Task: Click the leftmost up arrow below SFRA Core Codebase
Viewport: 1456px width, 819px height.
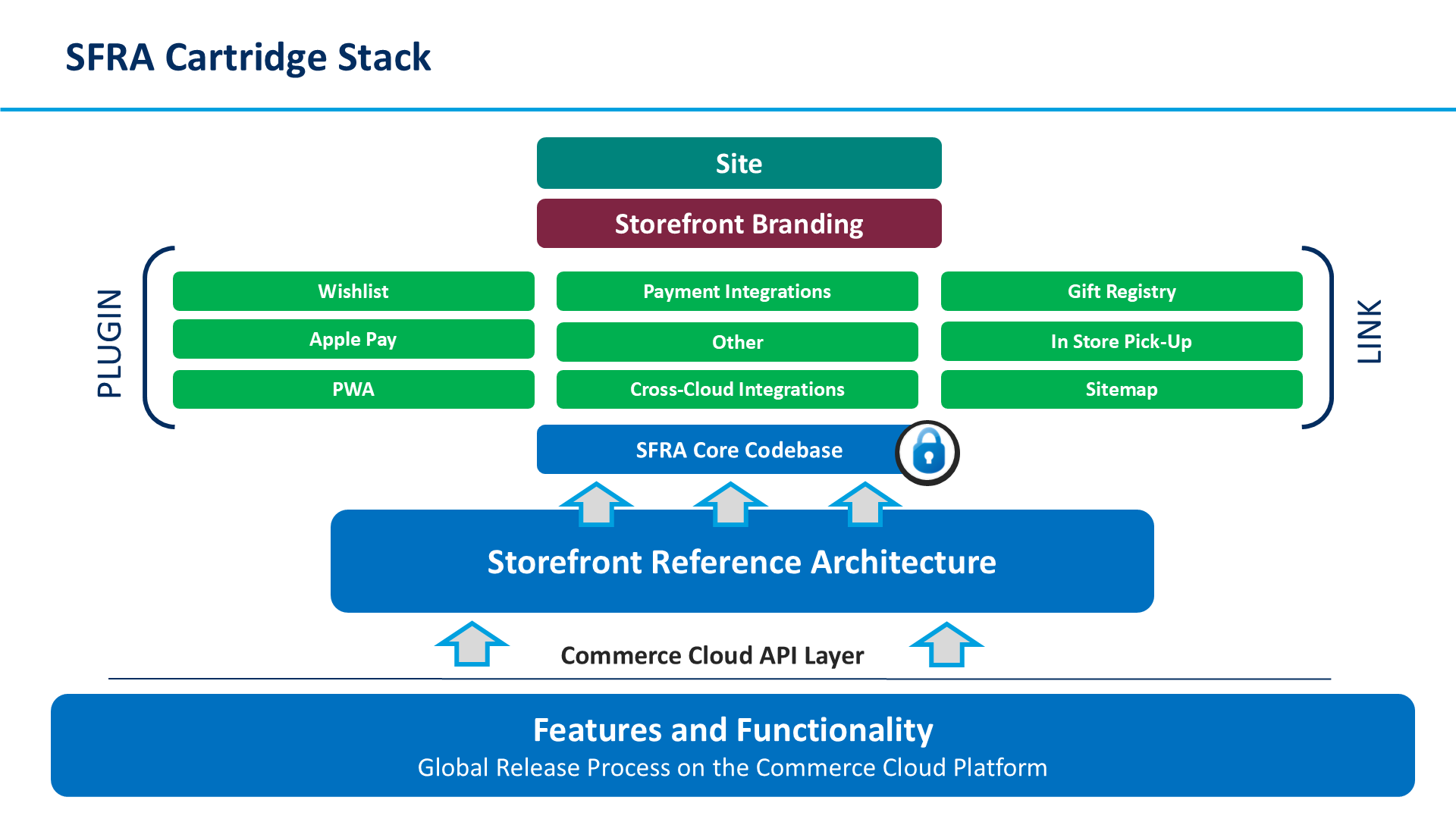Action: point(596,504)
